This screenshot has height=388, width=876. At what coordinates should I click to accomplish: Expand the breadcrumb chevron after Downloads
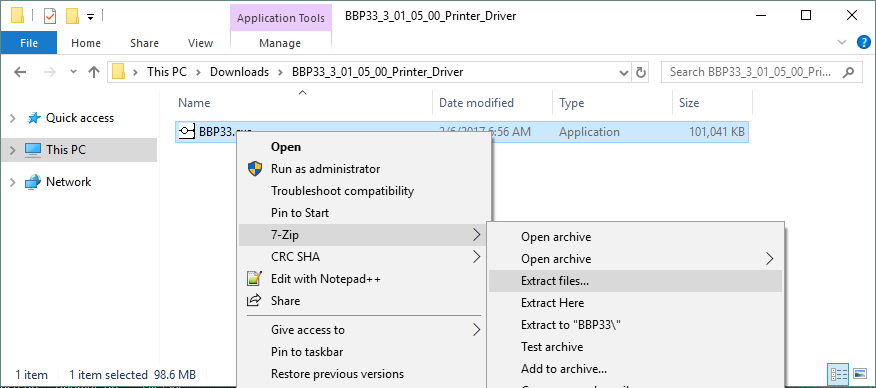pos(280,72)
